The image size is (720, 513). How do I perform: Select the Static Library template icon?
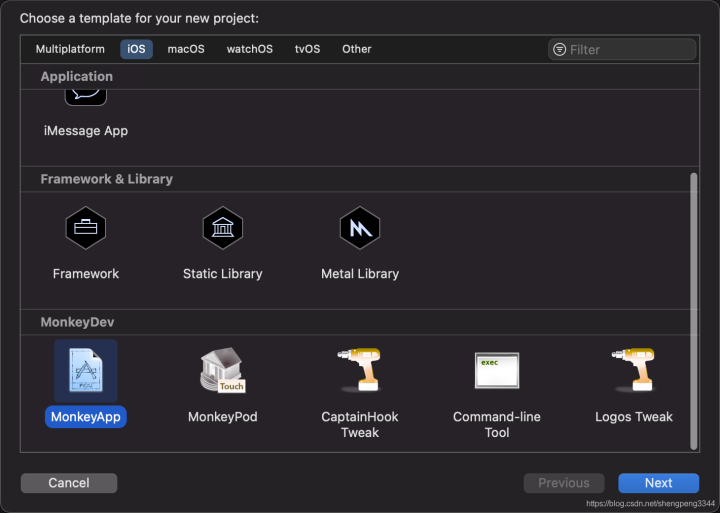223,228
